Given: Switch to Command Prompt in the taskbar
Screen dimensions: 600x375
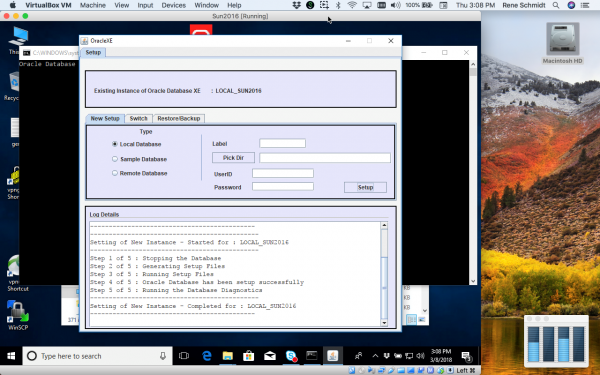Looking at the screenshot, I should (311, 356).
